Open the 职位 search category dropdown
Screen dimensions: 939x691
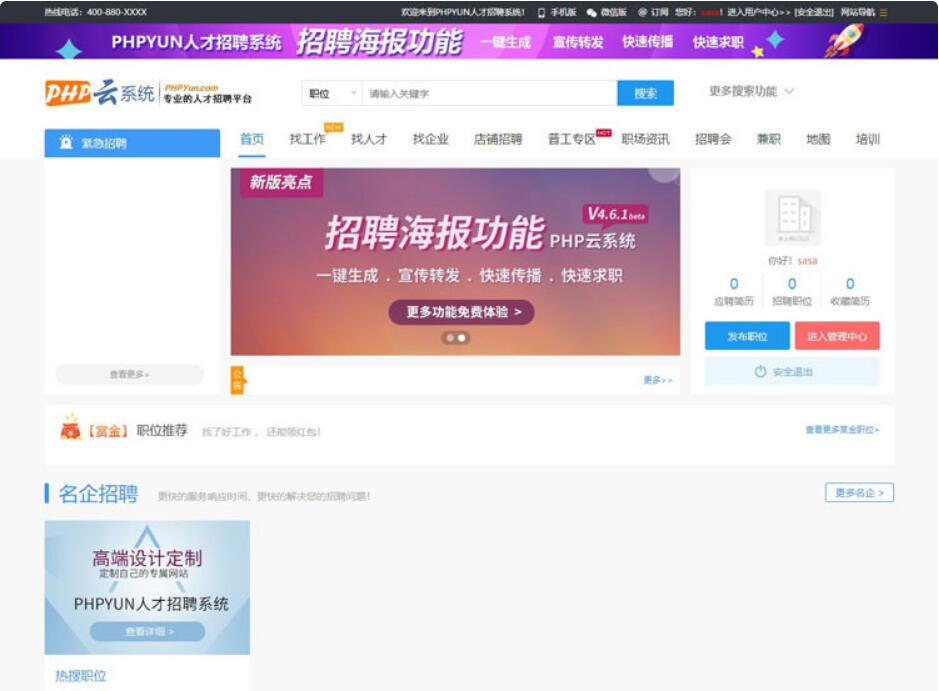330,91
